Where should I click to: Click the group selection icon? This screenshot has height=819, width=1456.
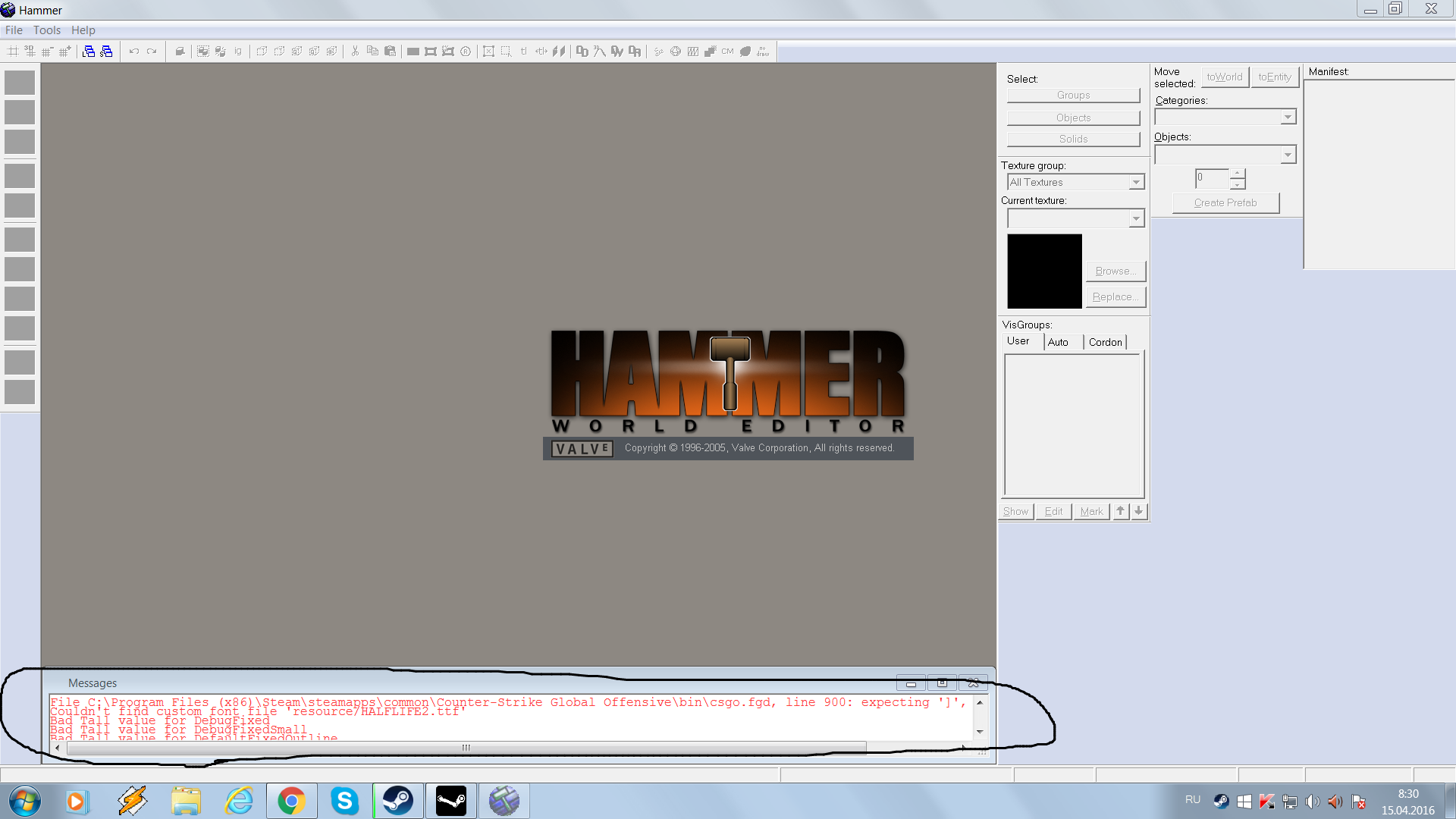click(x=203, y=52)
